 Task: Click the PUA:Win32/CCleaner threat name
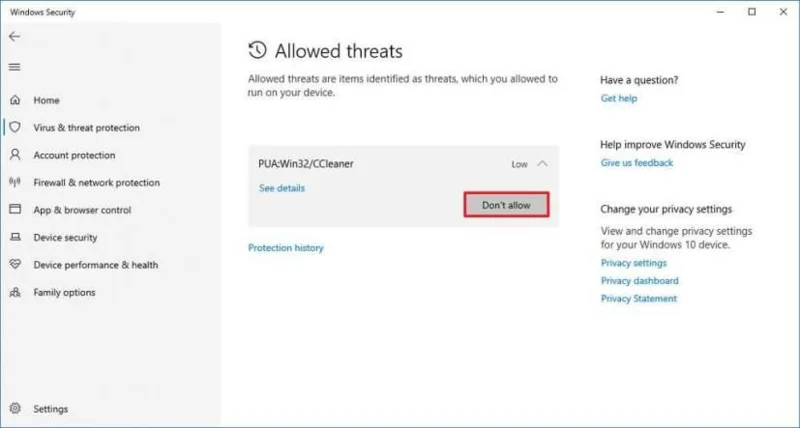[x=306, y=164]
